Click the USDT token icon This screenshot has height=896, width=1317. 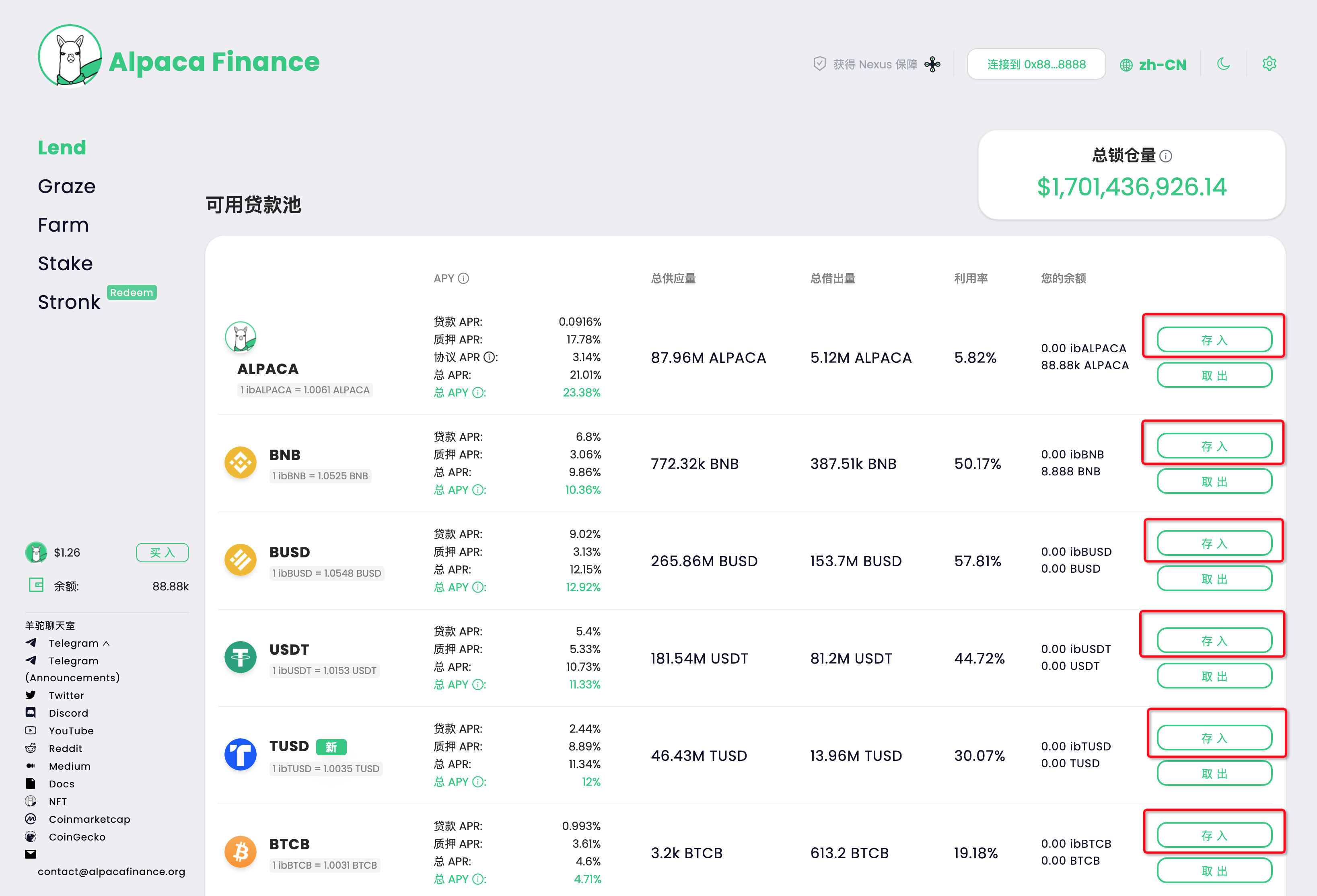[x=241, y=658]
